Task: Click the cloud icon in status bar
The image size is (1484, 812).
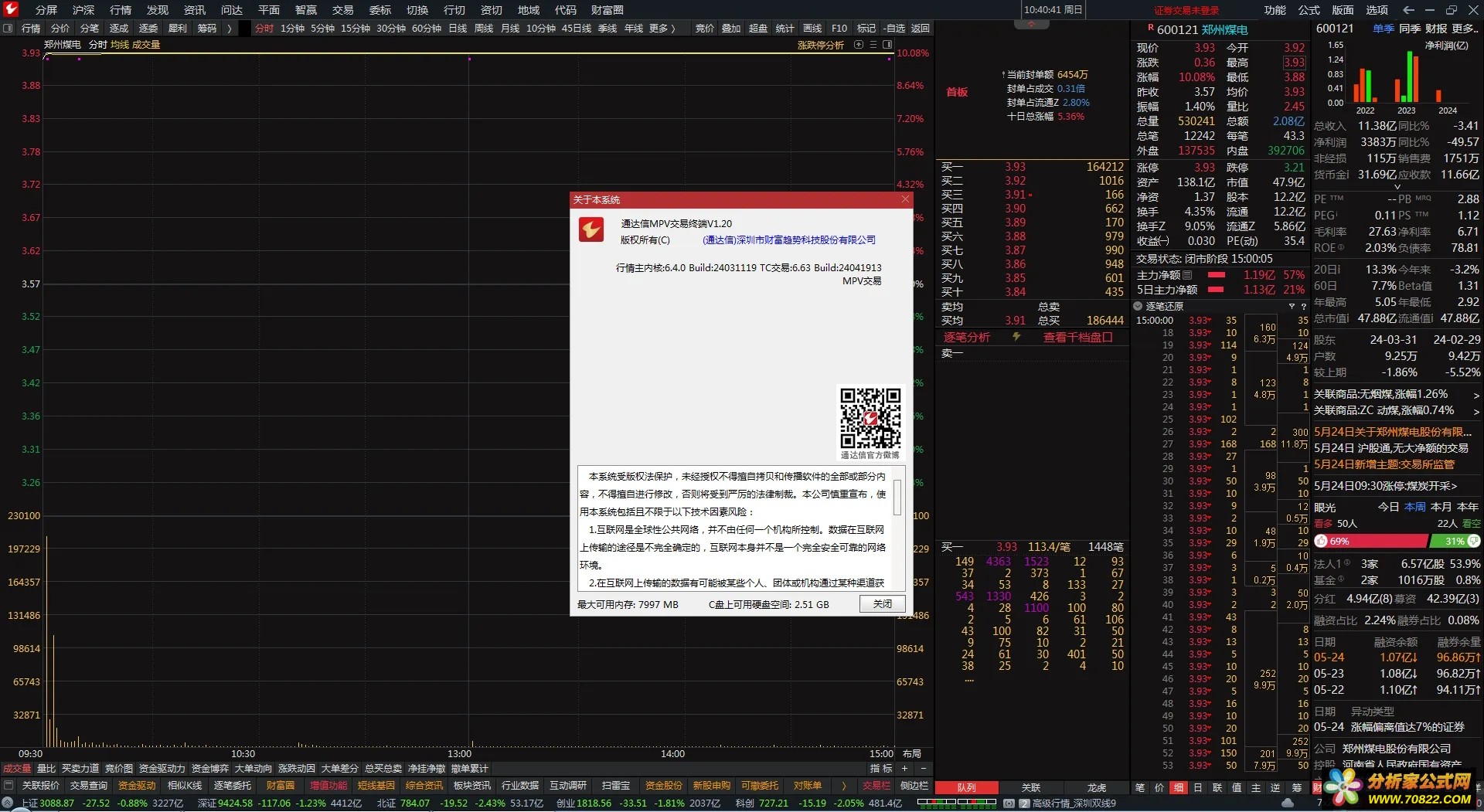Action: pyautogui.click(x=1288, y=804)
